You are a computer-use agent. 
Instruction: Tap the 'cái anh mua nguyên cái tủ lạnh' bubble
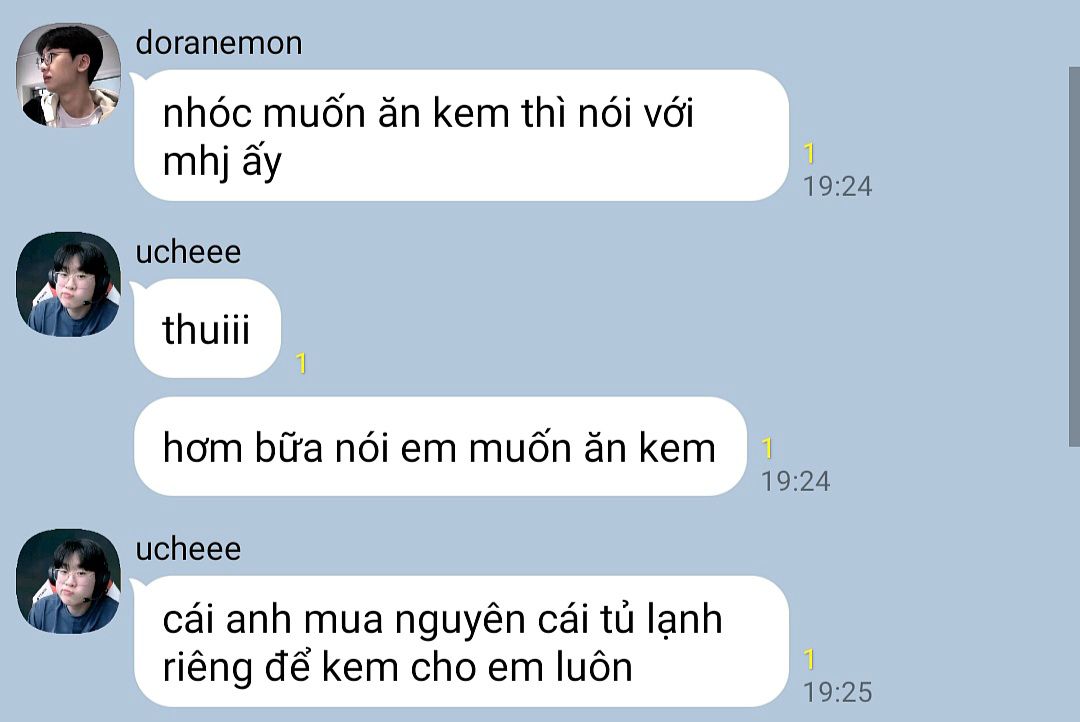[461, 641]
